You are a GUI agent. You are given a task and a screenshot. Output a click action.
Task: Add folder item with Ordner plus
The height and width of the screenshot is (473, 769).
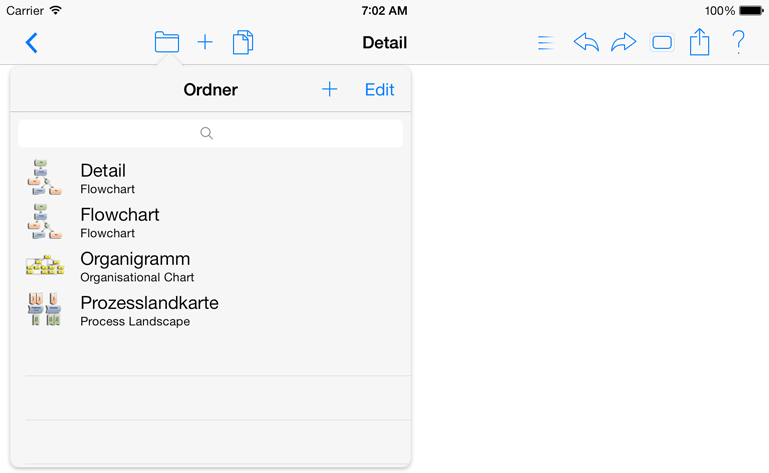click(x=330, y=89)
